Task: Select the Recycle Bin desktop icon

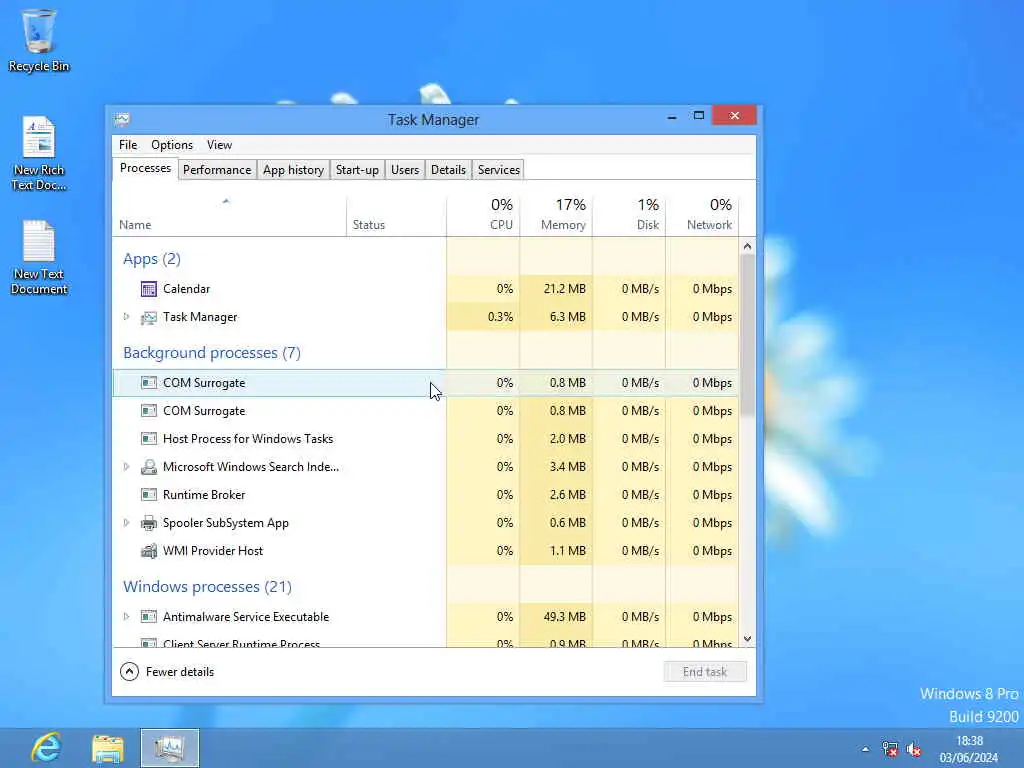Action: [39, 40]
